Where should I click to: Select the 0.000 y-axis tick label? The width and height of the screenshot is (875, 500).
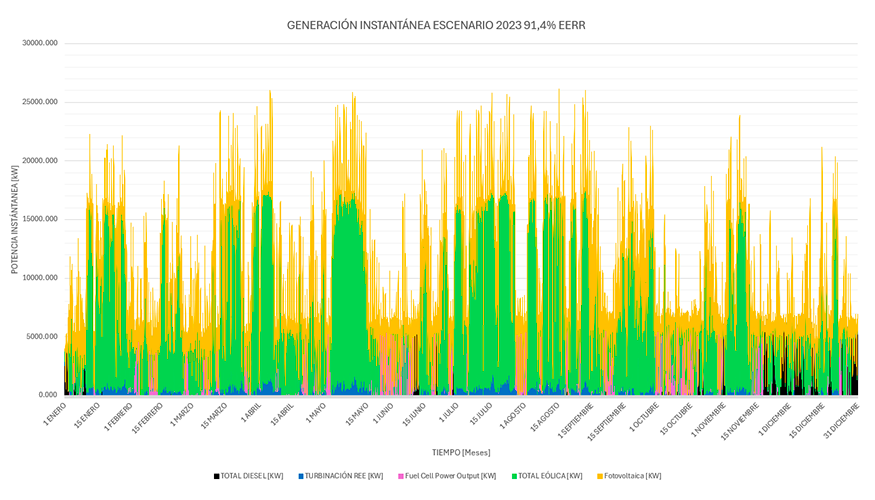click(45, 395)
